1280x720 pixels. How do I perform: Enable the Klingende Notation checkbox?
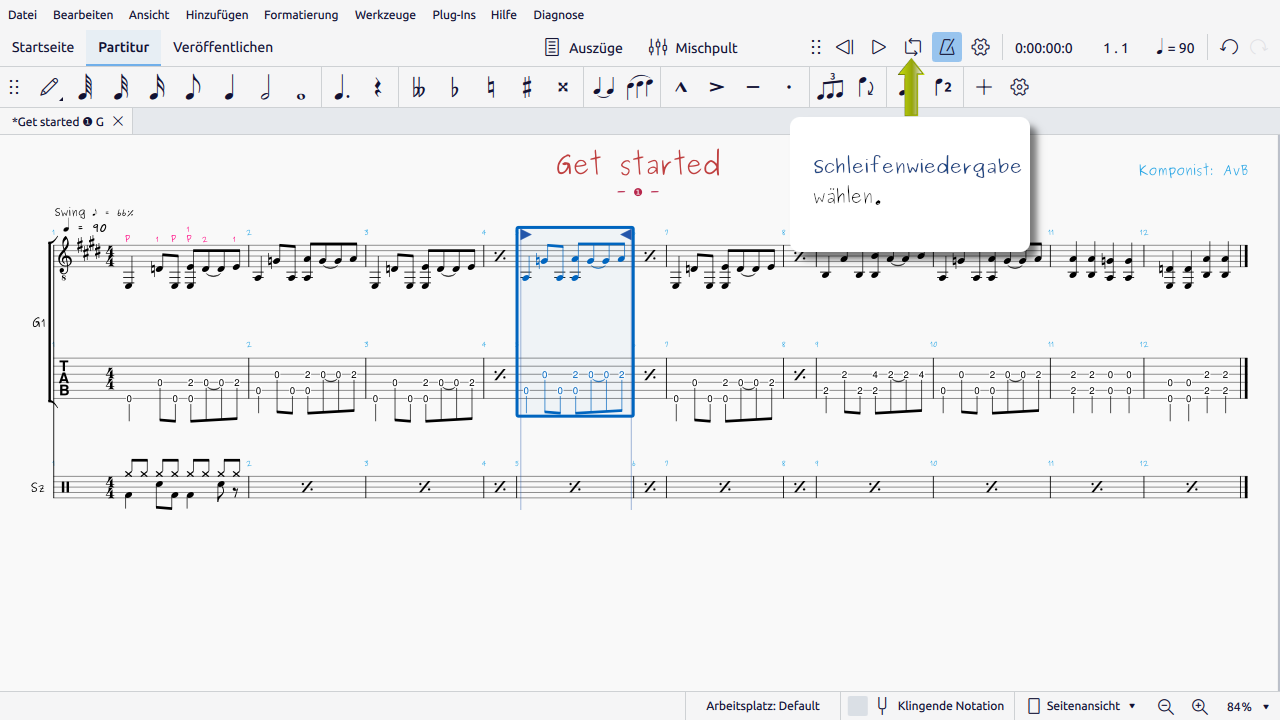[x=857, y=706]
